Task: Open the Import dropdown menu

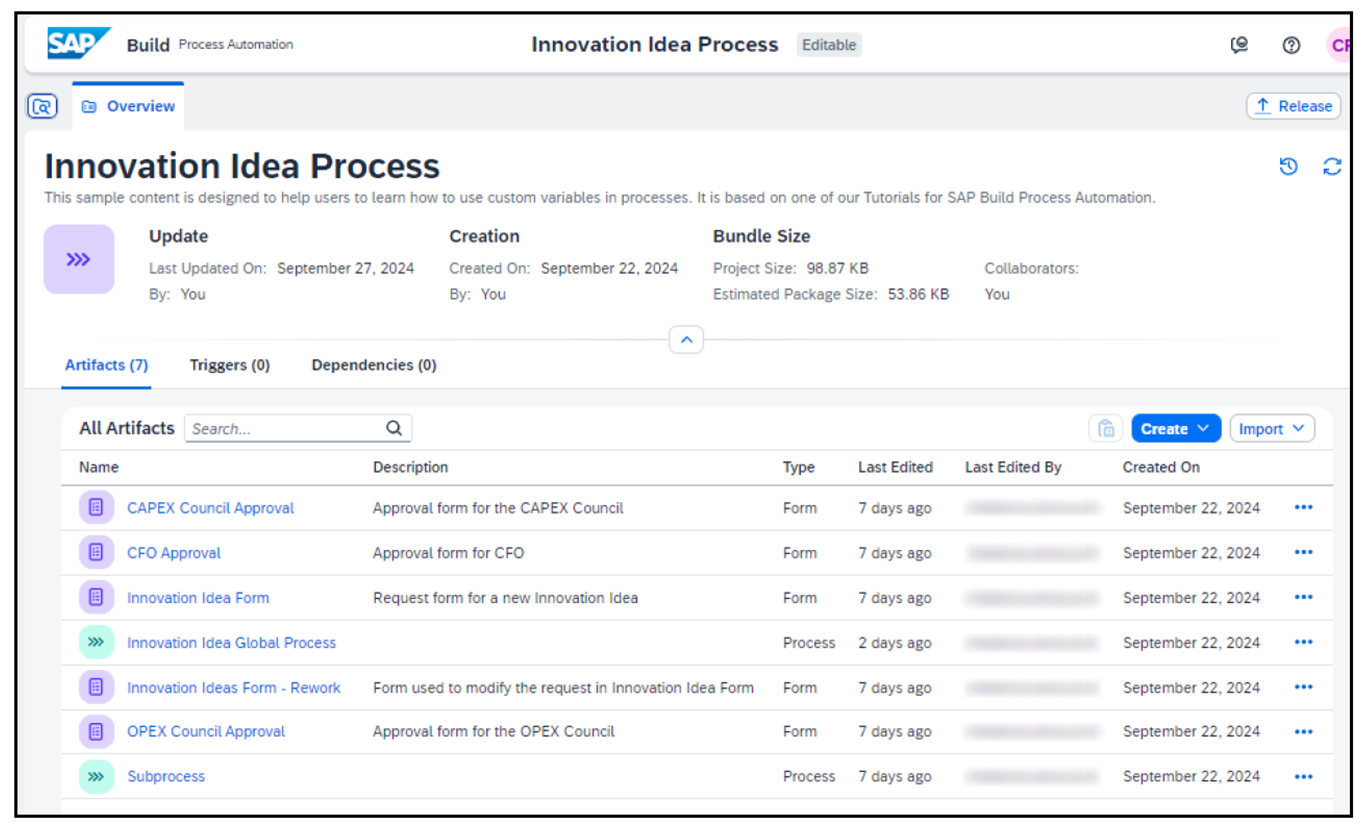Action: [1272, 428]
